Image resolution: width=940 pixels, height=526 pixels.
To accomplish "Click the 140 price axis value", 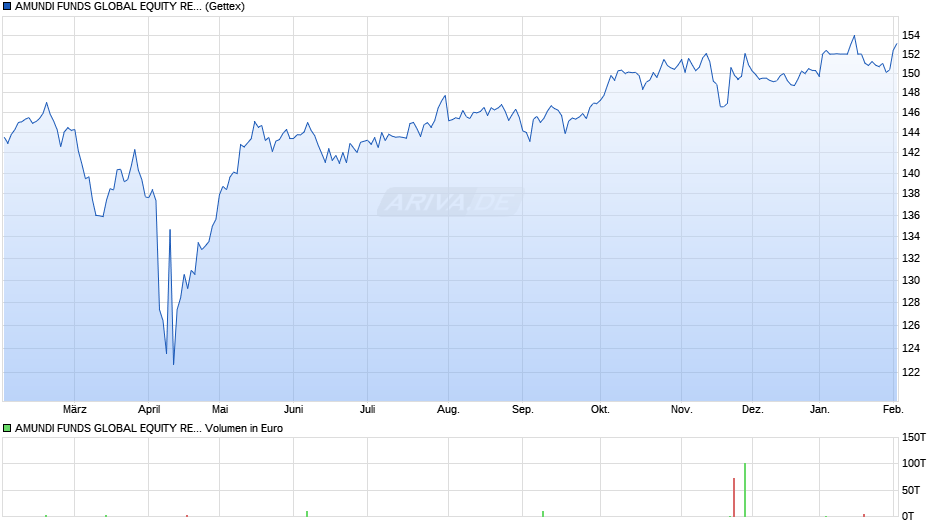I will click(911, 173).
